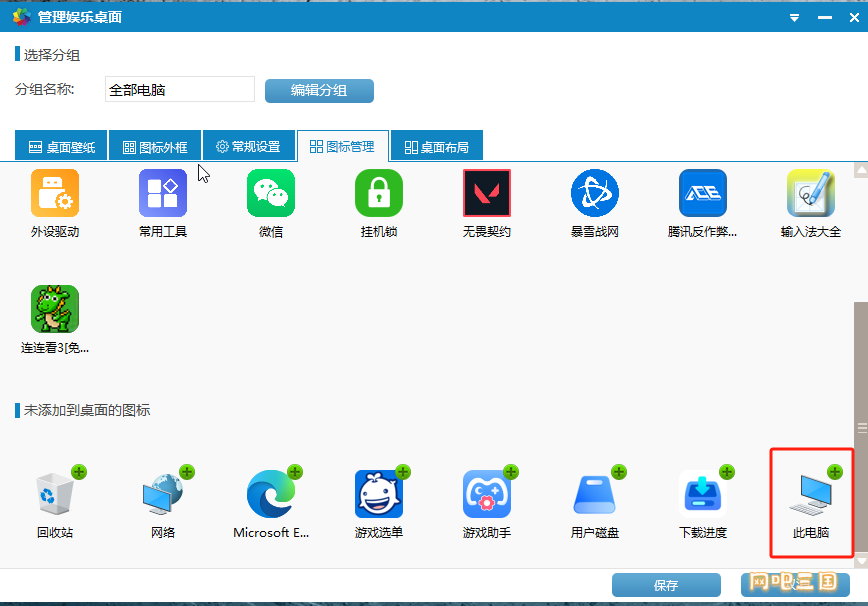Image resolution: width=868 pixels, height=606 pixels.
Task: Click the 游戏助手 icon
Action: point(487,494)
